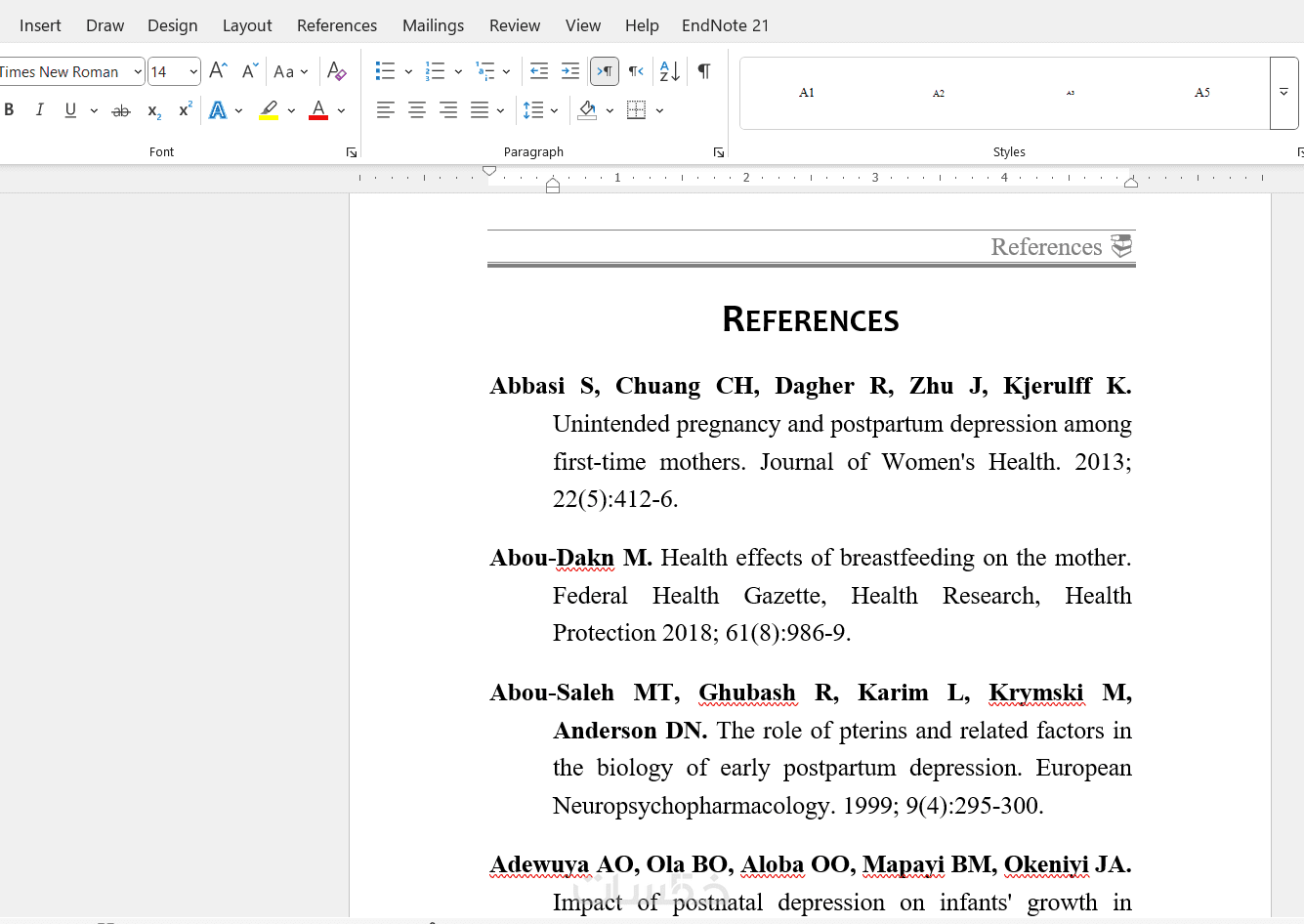Viewport: 1304px width, 924px height.
Task: Center align the selected text
Action: coord(417,110)
